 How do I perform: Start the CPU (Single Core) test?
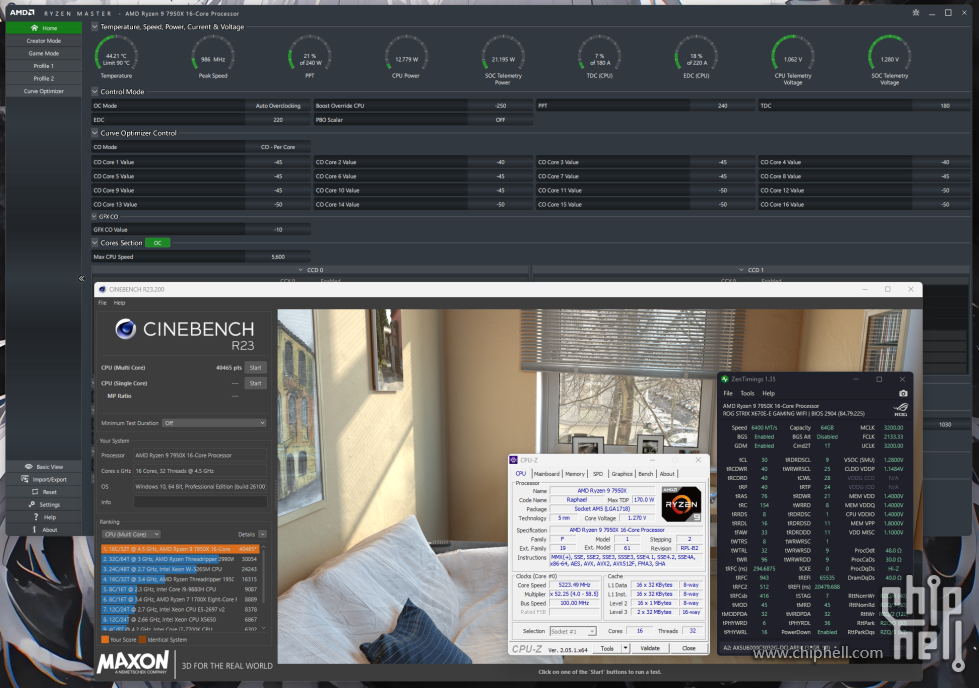coord(255,383)
